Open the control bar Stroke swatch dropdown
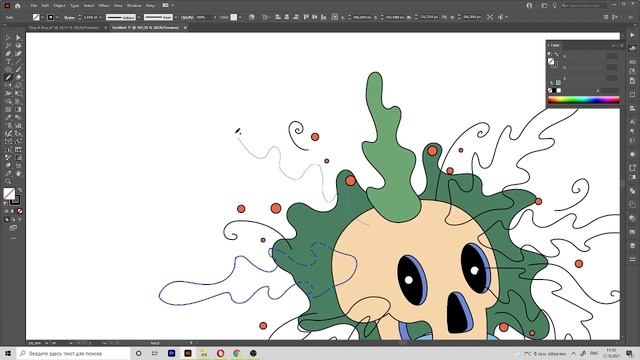 (57, 17)
